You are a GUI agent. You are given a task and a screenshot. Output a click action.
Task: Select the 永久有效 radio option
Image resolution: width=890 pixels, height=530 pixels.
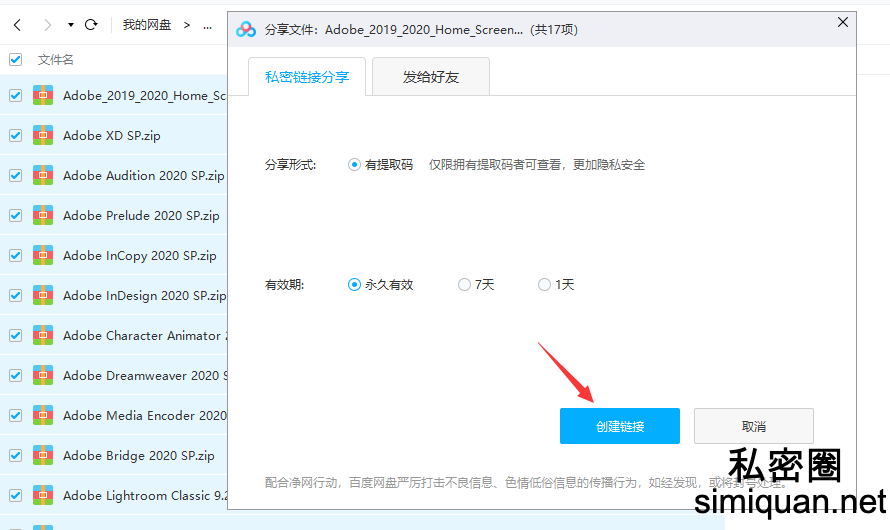354,285
